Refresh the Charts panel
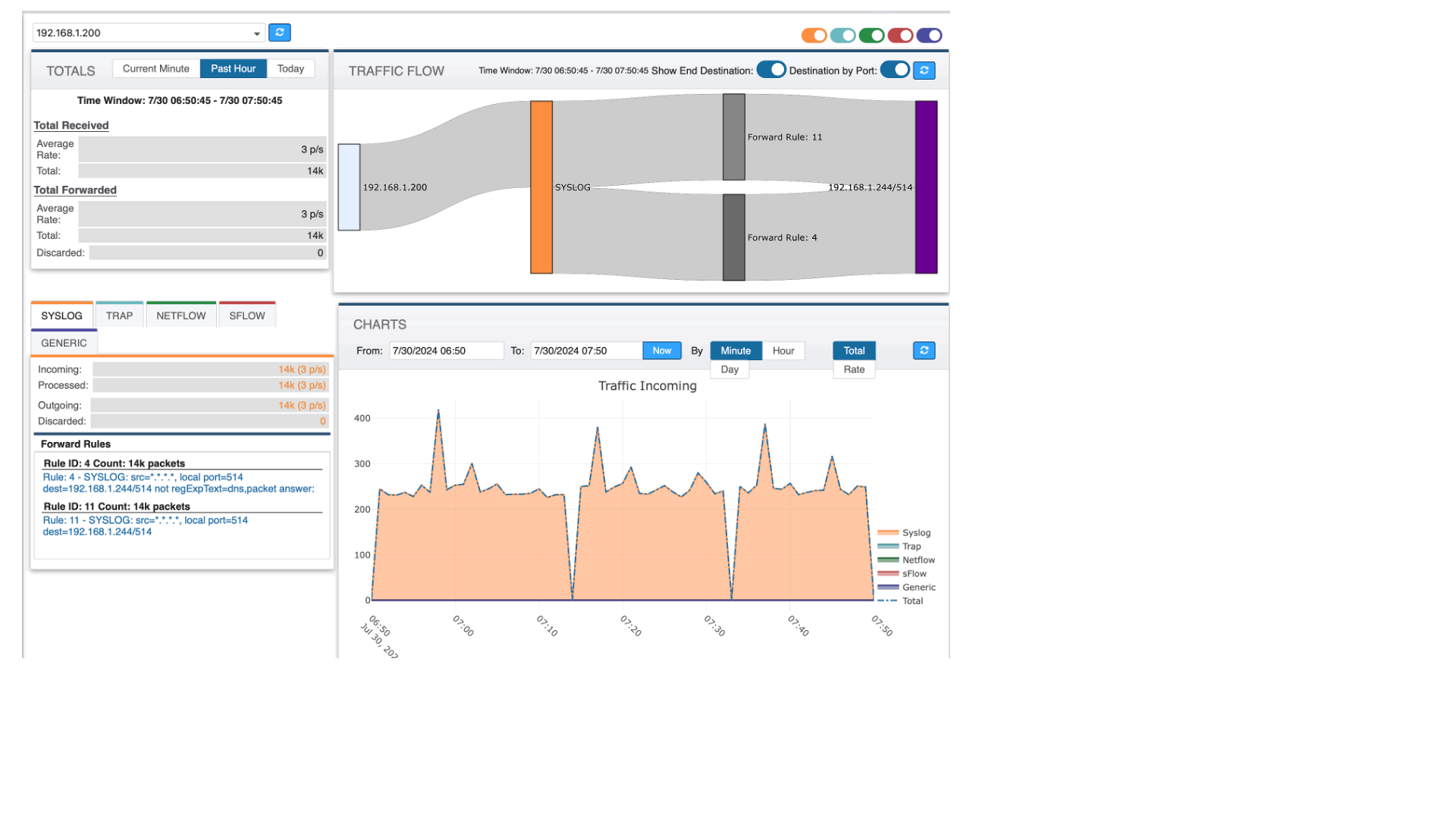Image resolution: width=1456 pixels, height=819 pixels. pos(924,350)
